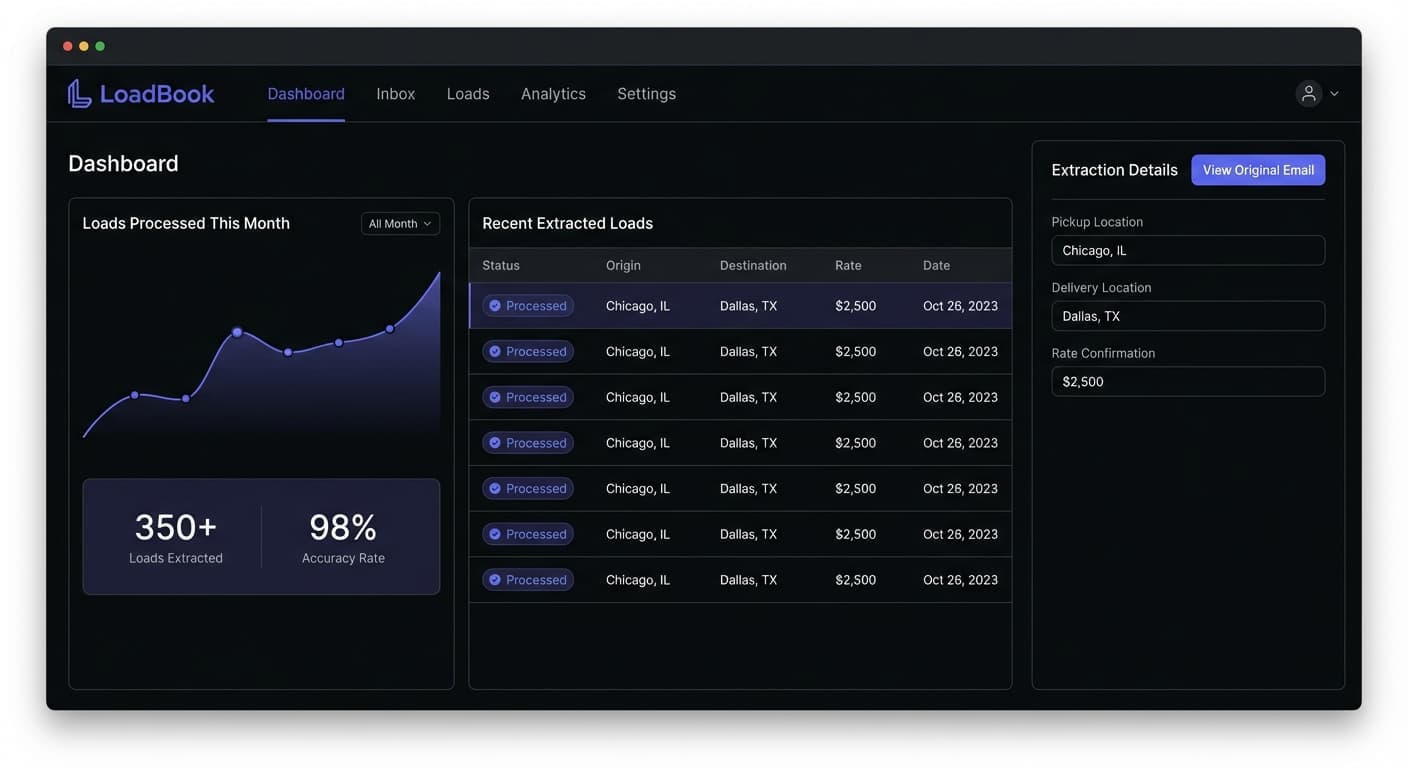Open the All Month filter dropdown
The height and width of the screenshot is (768, 1408).
pyautogui.click(x=400, y=223)
